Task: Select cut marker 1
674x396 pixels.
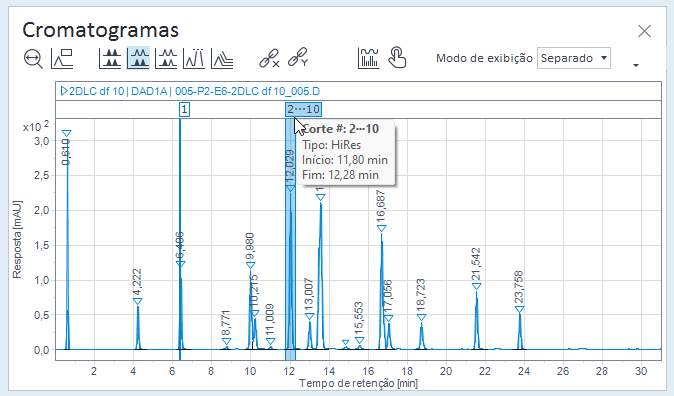Action: [184, 110]
